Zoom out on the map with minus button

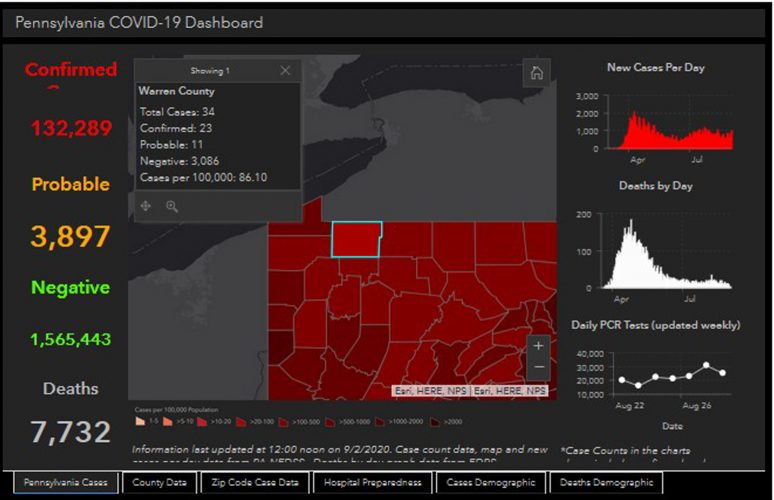(x=539, y=368)
